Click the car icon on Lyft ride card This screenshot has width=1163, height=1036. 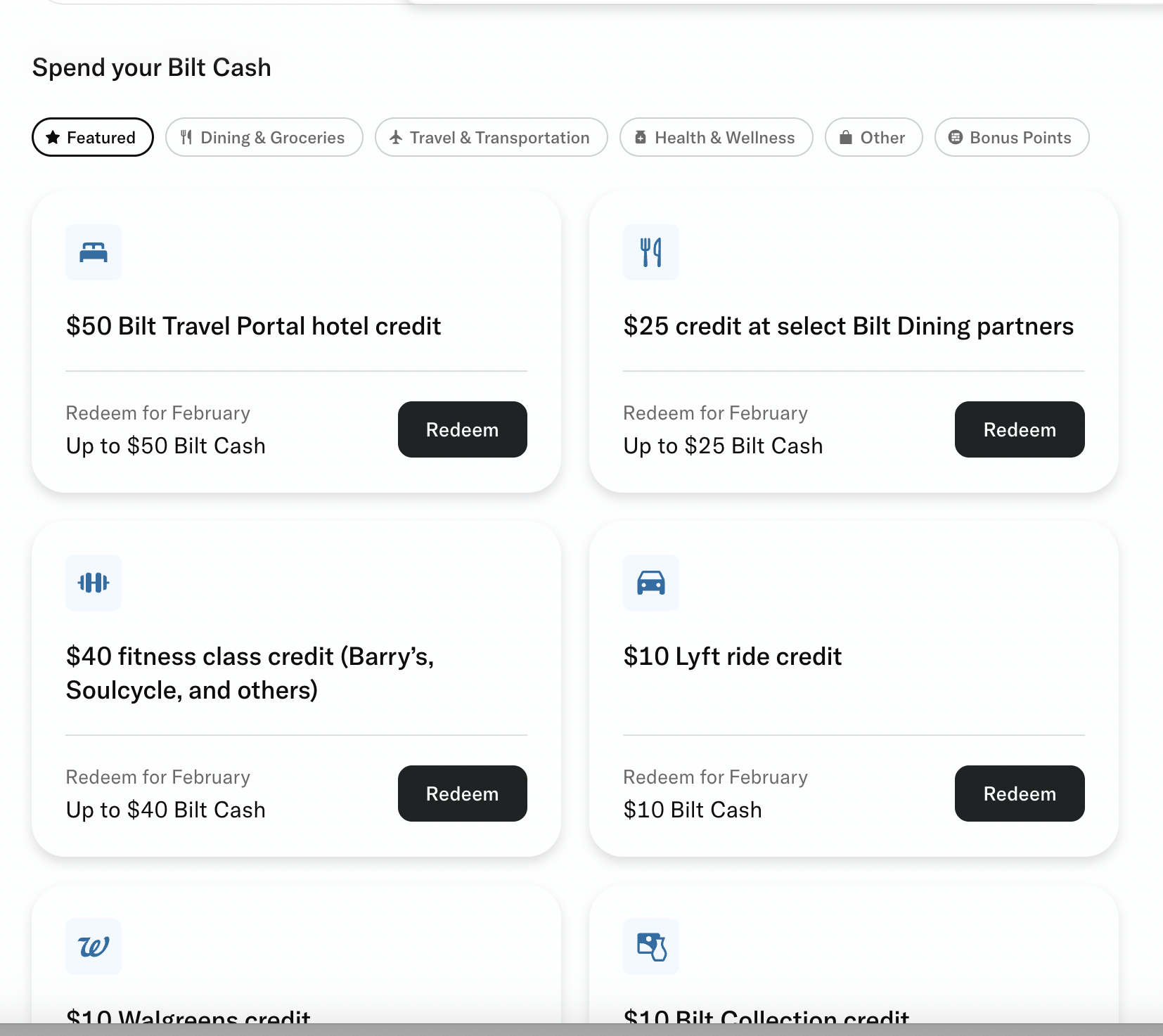coord(650,583)
